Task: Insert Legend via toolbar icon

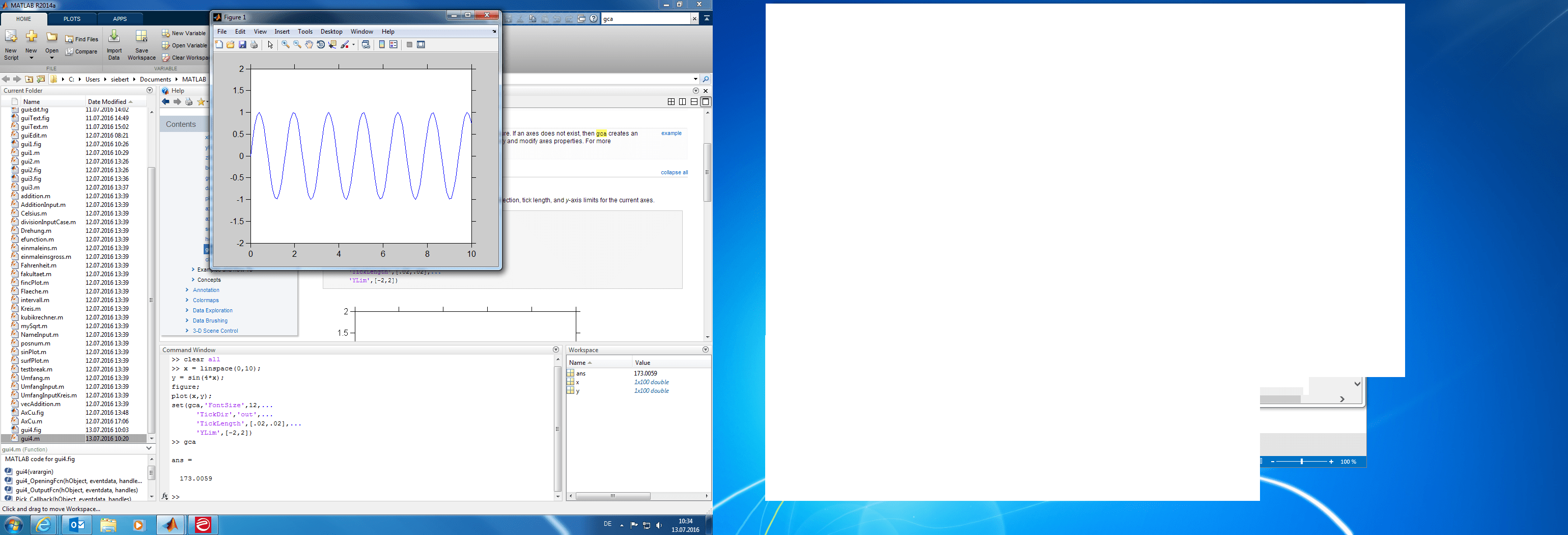Action: 393,44
